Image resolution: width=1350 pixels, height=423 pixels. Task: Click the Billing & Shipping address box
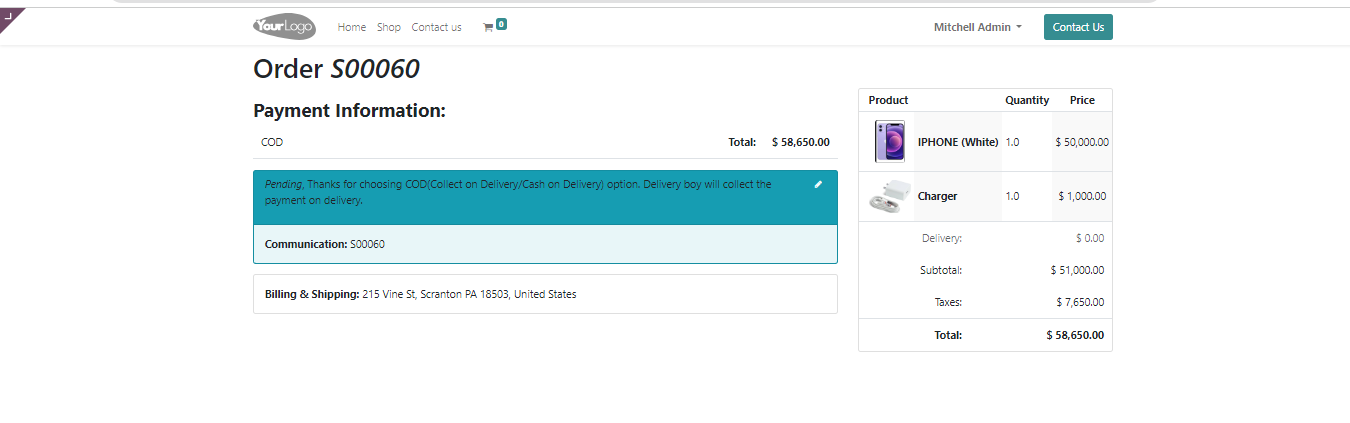[x=545, y=294]
